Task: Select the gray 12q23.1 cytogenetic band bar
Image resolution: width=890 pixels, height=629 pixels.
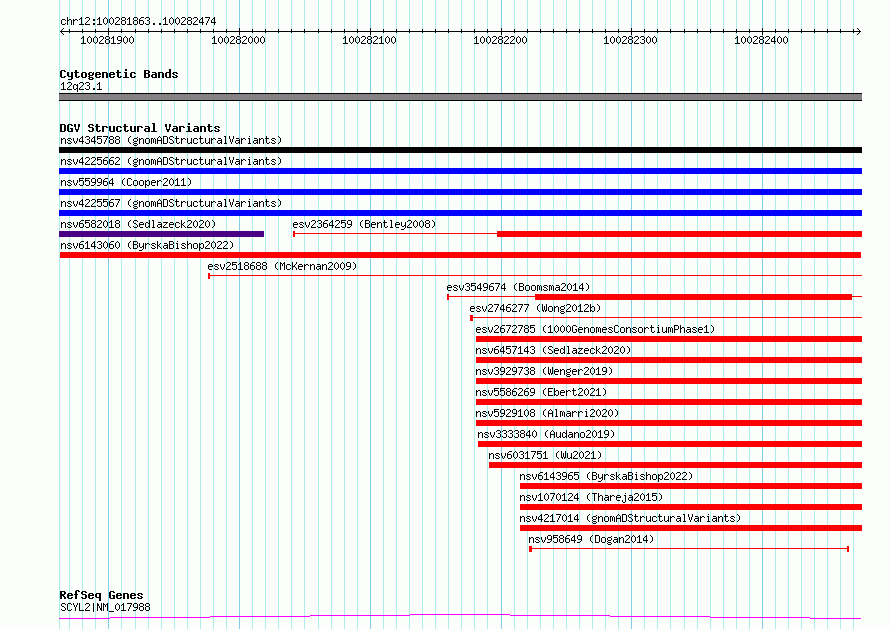Action: [x=460, y=97]
